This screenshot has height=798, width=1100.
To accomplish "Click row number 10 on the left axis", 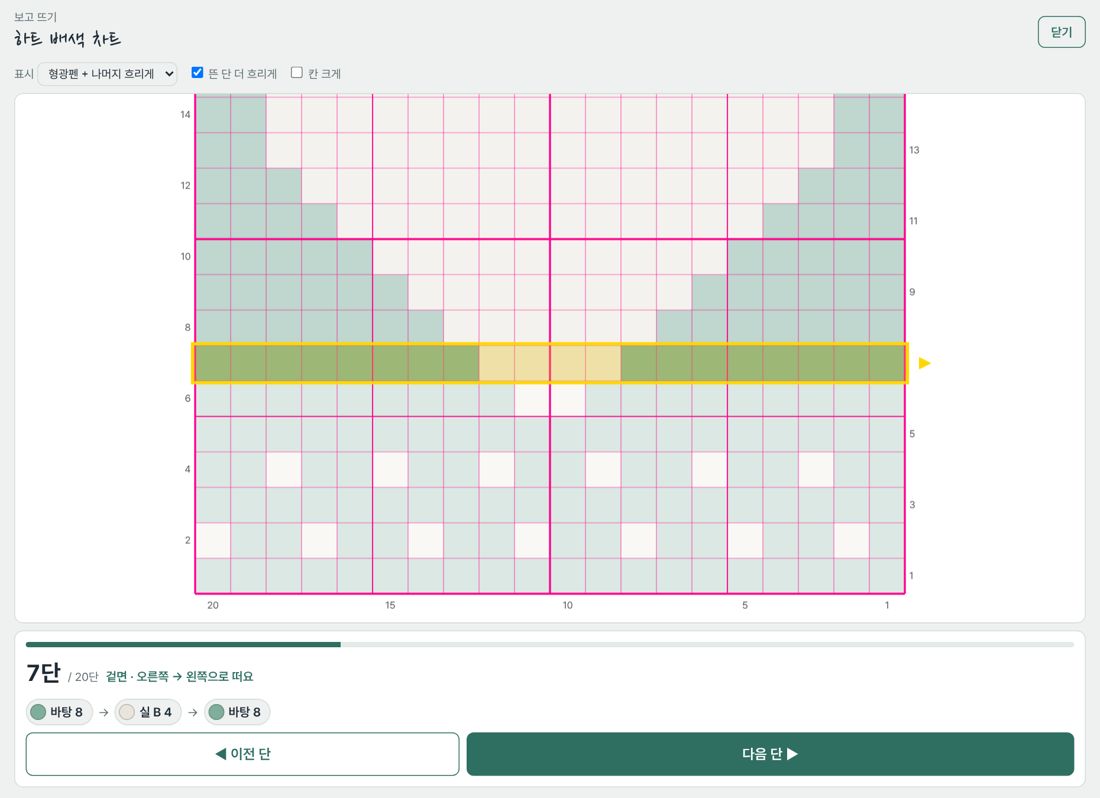I will click(x=185, y=257).
